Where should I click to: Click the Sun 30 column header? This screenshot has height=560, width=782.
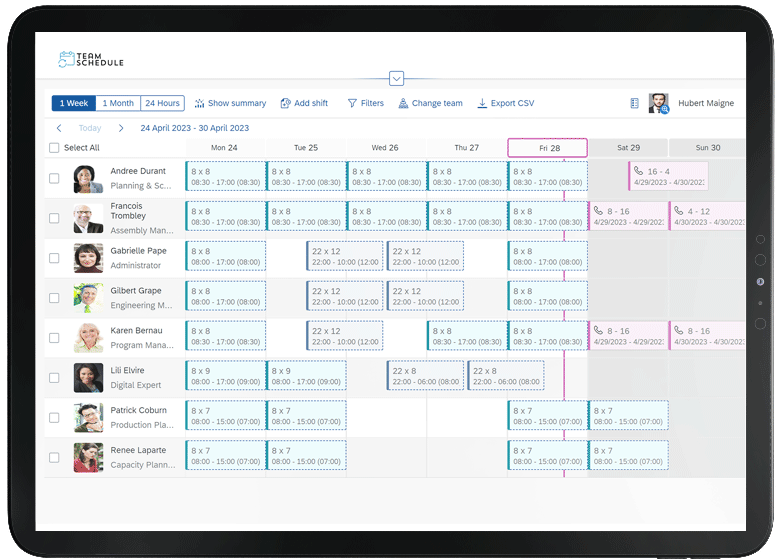click(708, 148)
